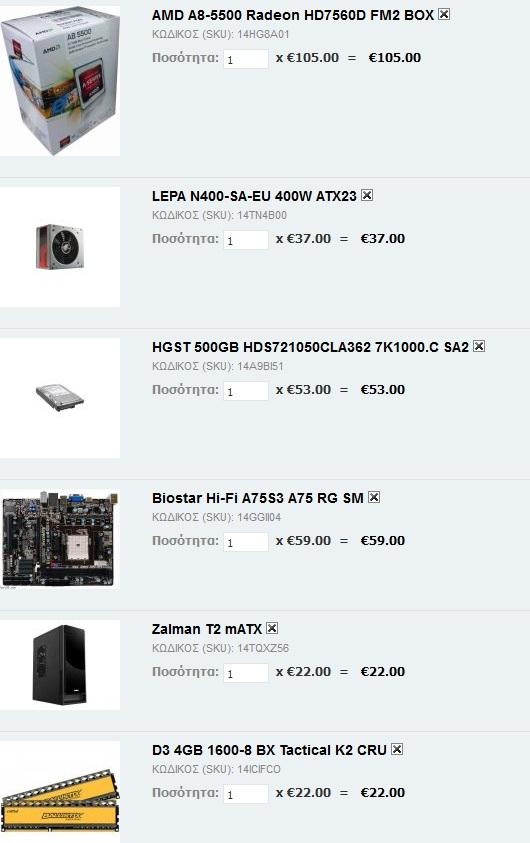Open the AMD A8-5500 Radeon HD7560D title link

pos(293,15)
